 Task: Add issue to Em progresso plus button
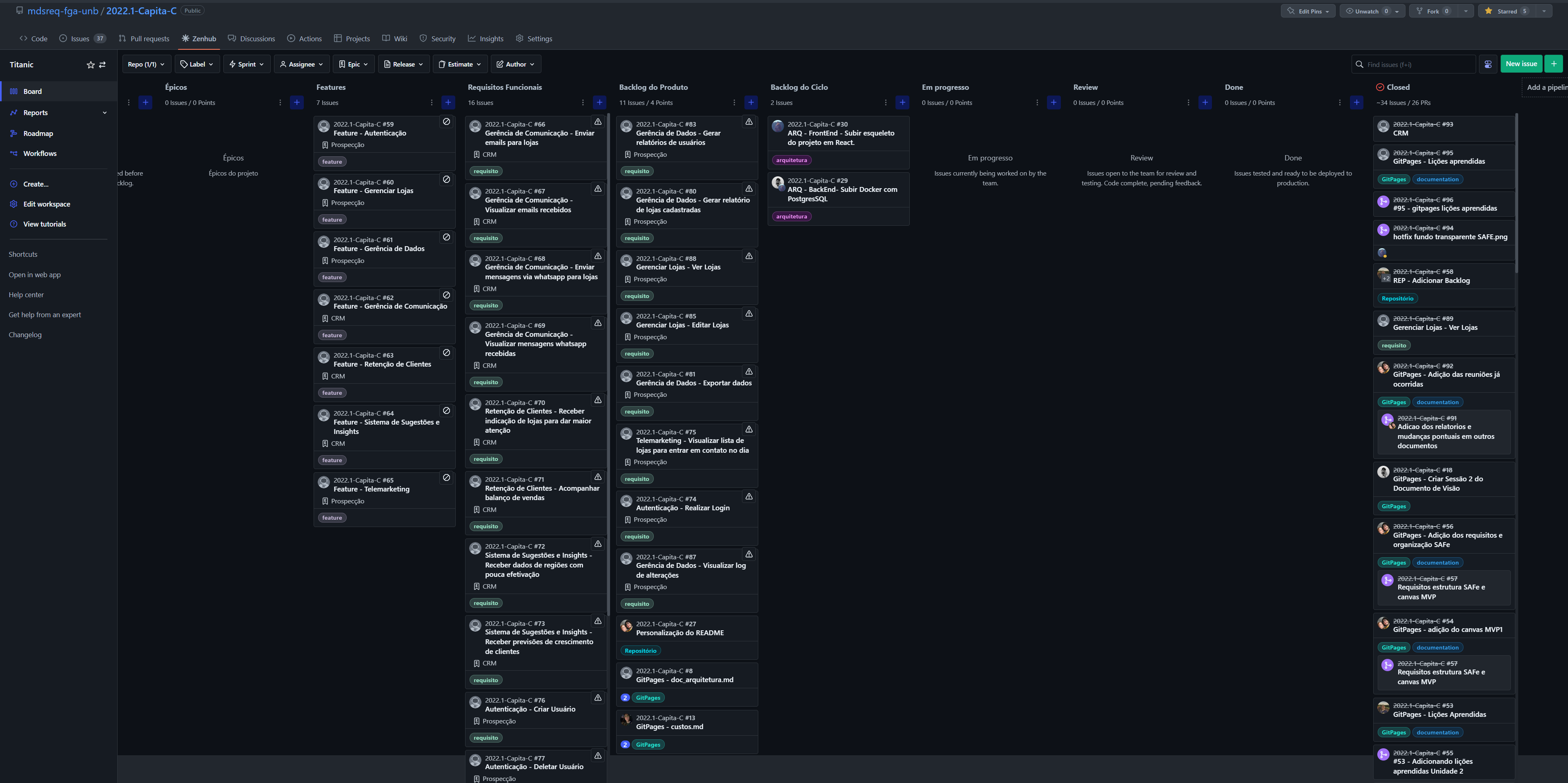[x=1053, y=102]
